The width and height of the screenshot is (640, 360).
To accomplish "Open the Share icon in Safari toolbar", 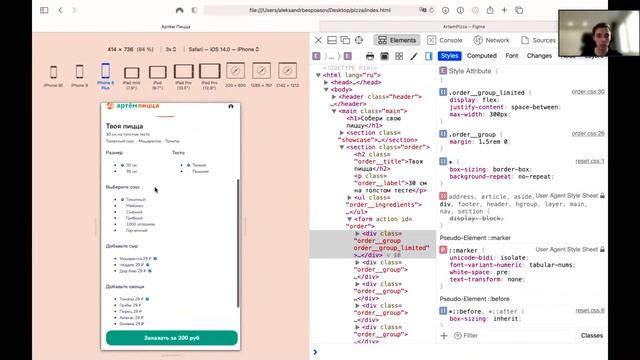I will (490, 10).
